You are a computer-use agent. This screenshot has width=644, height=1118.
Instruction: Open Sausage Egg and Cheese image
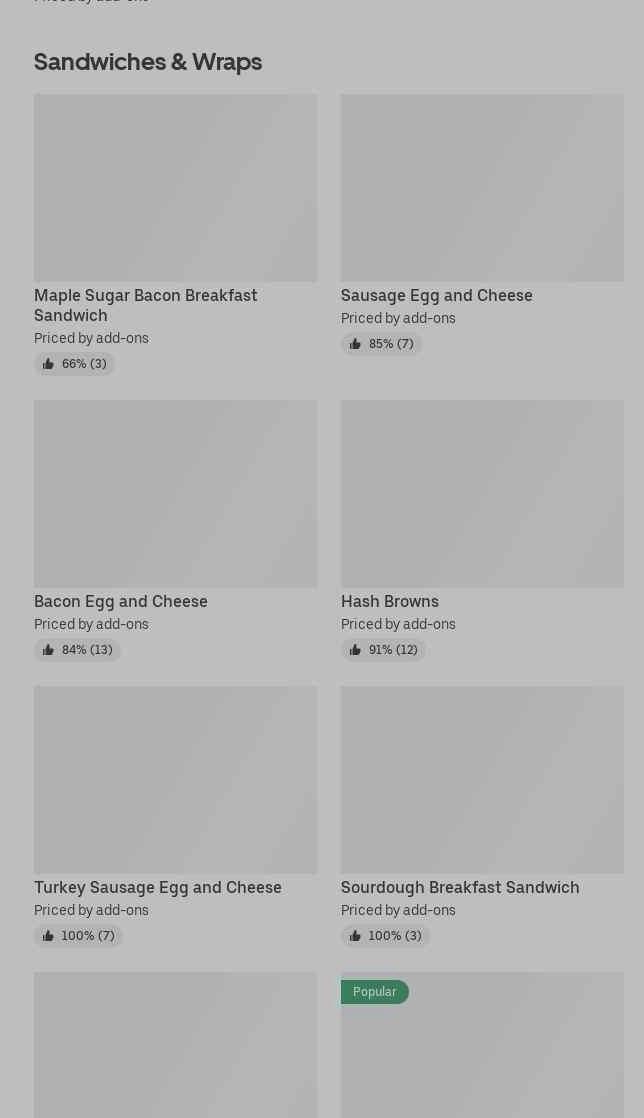pyautogui.click(x=482, y=188)
